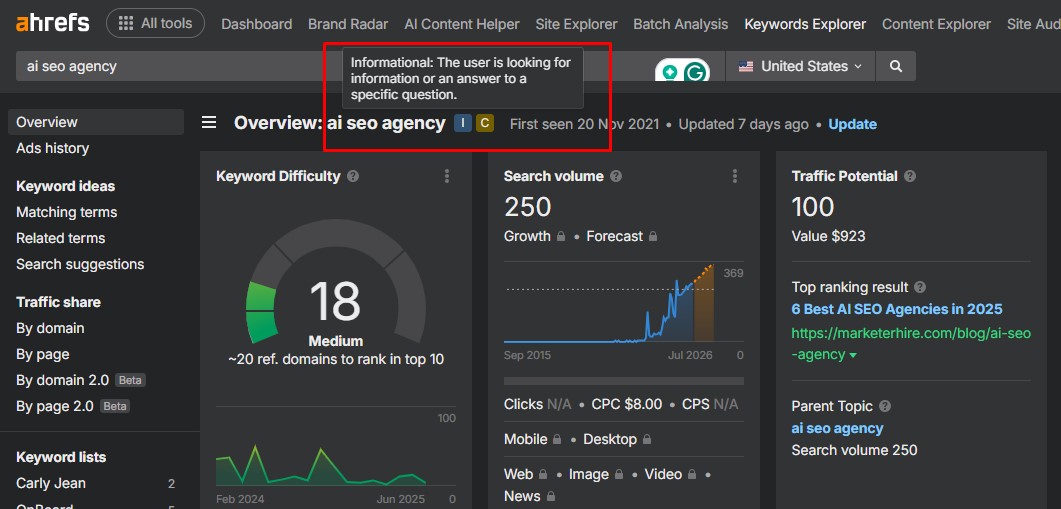Open Traffic share By page

pyautogui.click(x=43, y=354)
